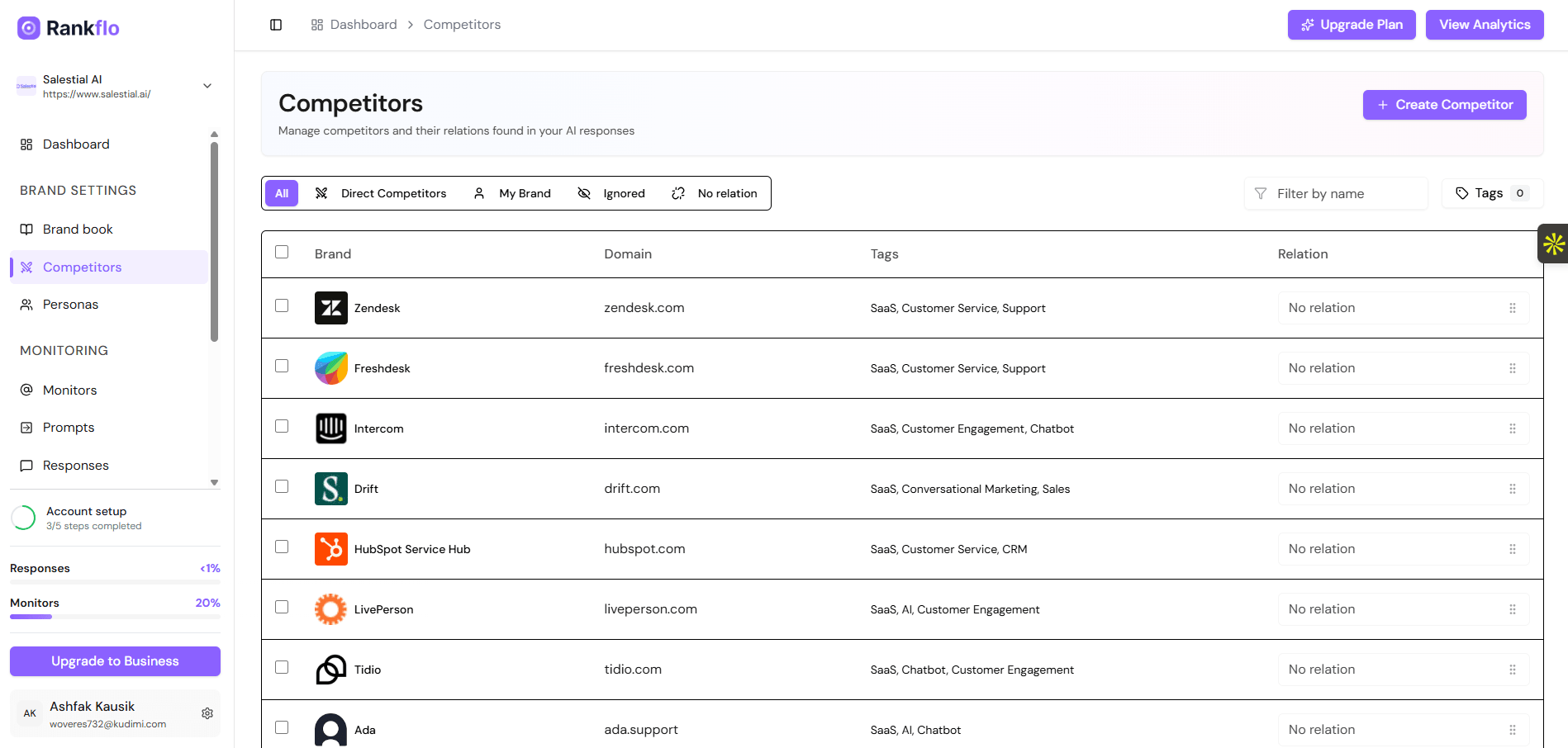Open the Monitors page
This screenshot has width=1568, height=748.
[69, 389]
